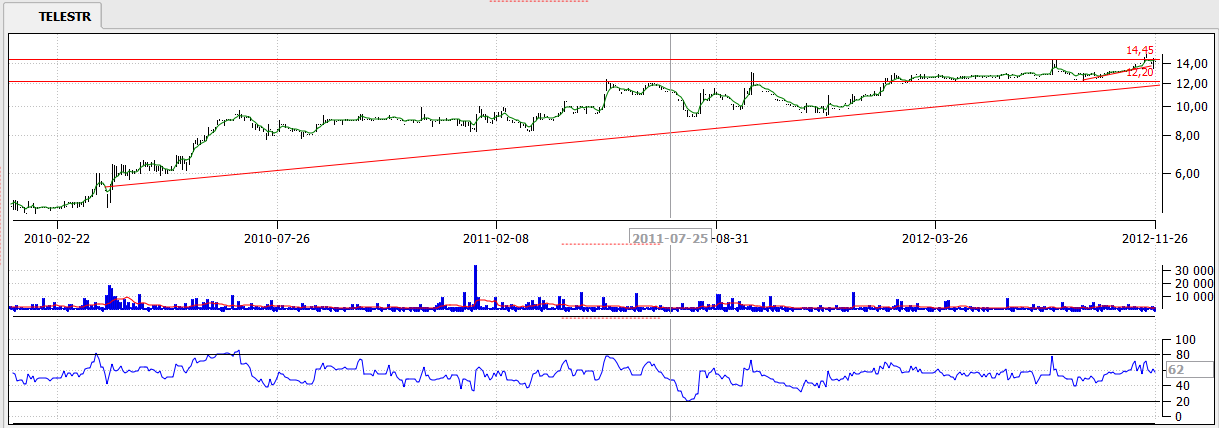The image size is (1219, 428).
Task: Click the 14,00 price axis label
Action: tap(1182, 63)
